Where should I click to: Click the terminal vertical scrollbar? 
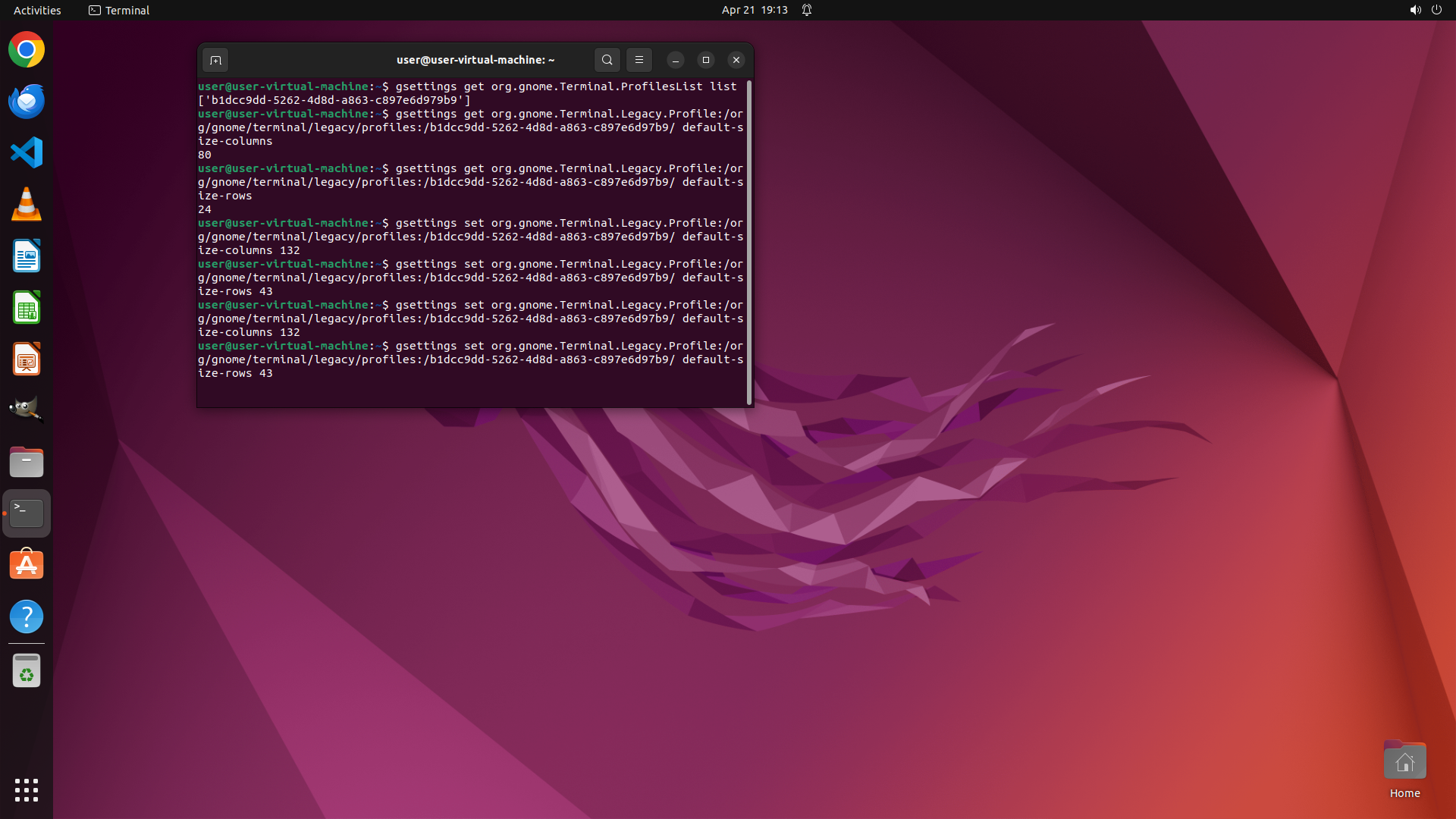click(749, 243)
